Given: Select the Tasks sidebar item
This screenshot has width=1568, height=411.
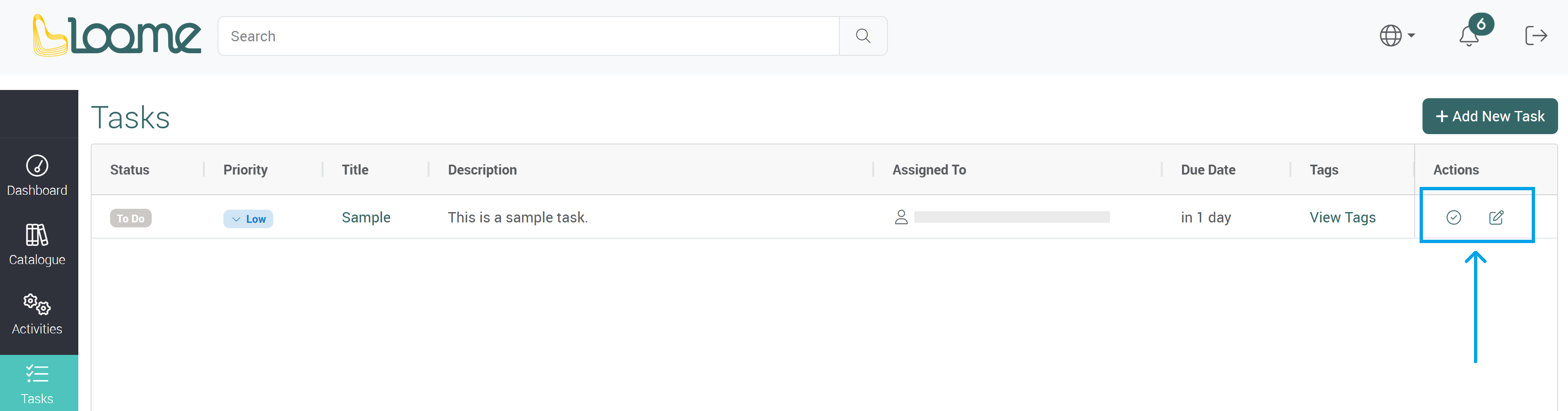Looking at the screenshot, I should (37, 384).
